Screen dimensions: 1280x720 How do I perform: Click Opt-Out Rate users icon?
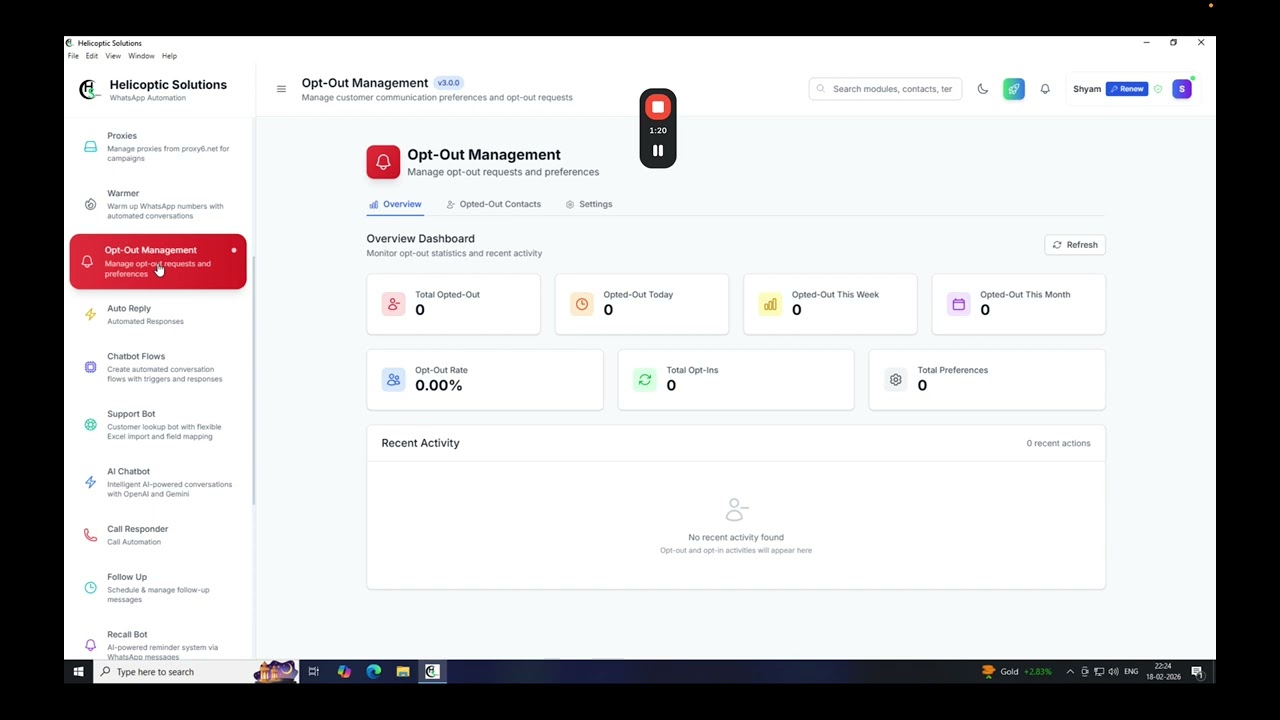393,380
